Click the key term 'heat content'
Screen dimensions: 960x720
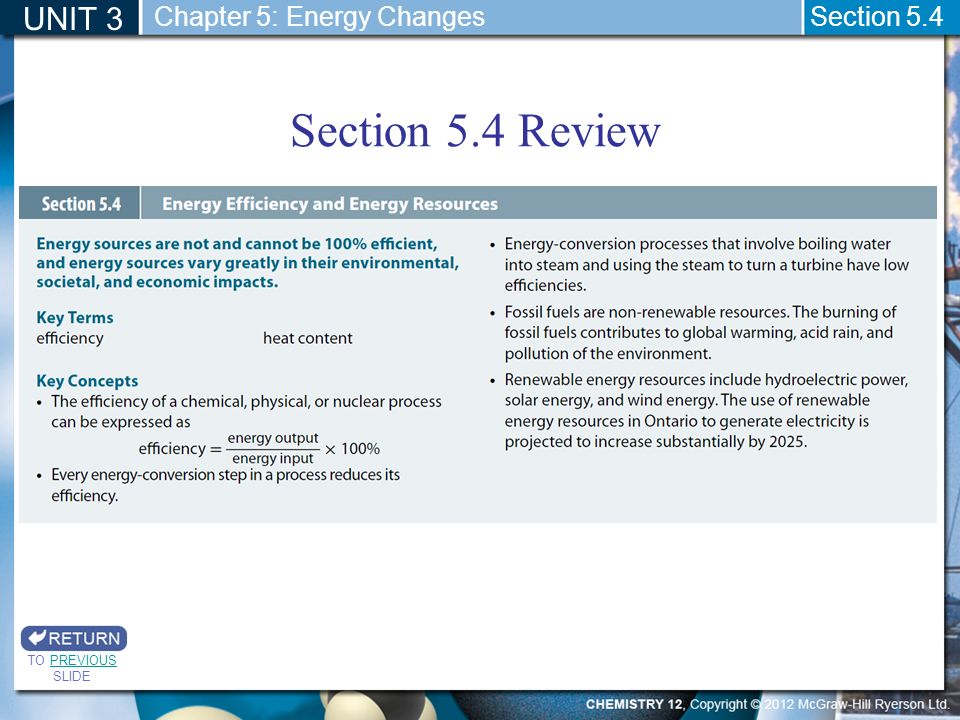307,338
